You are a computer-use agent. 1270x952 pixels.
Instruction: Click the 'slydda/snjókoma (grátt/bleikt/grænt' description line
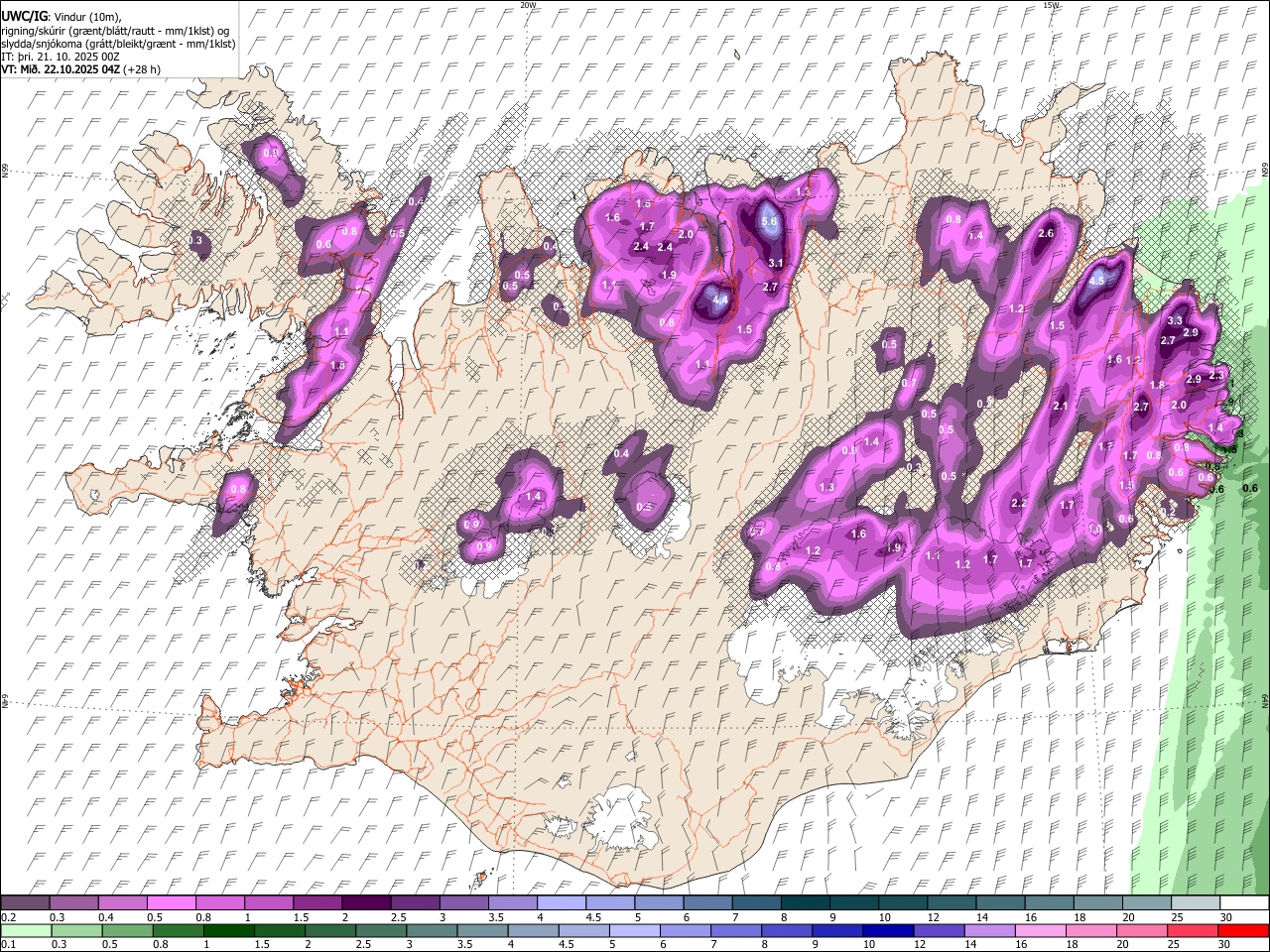point(118,44)
